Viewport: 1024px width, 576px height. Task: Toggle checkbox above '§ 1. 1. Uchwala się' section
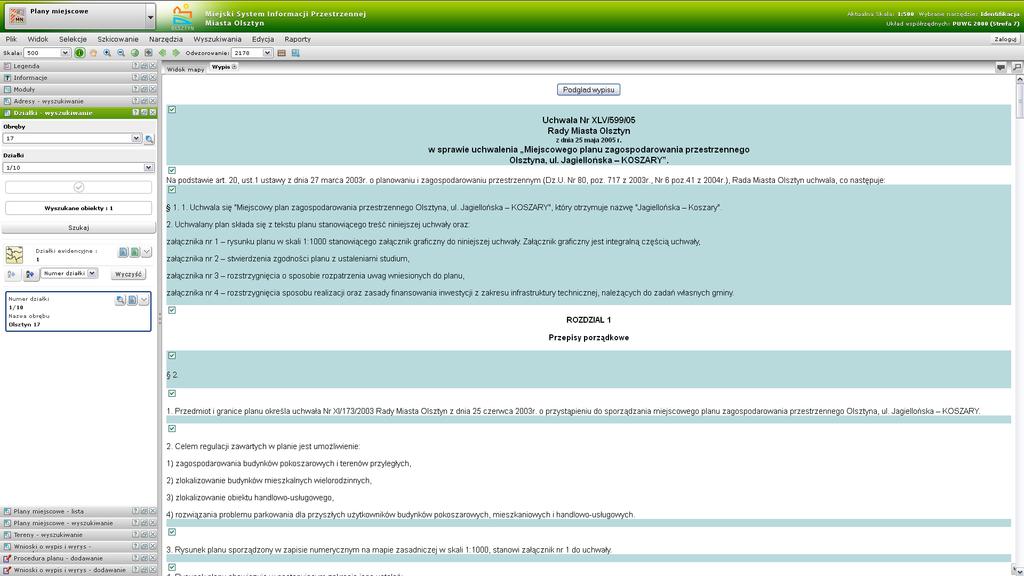[172, 190]
